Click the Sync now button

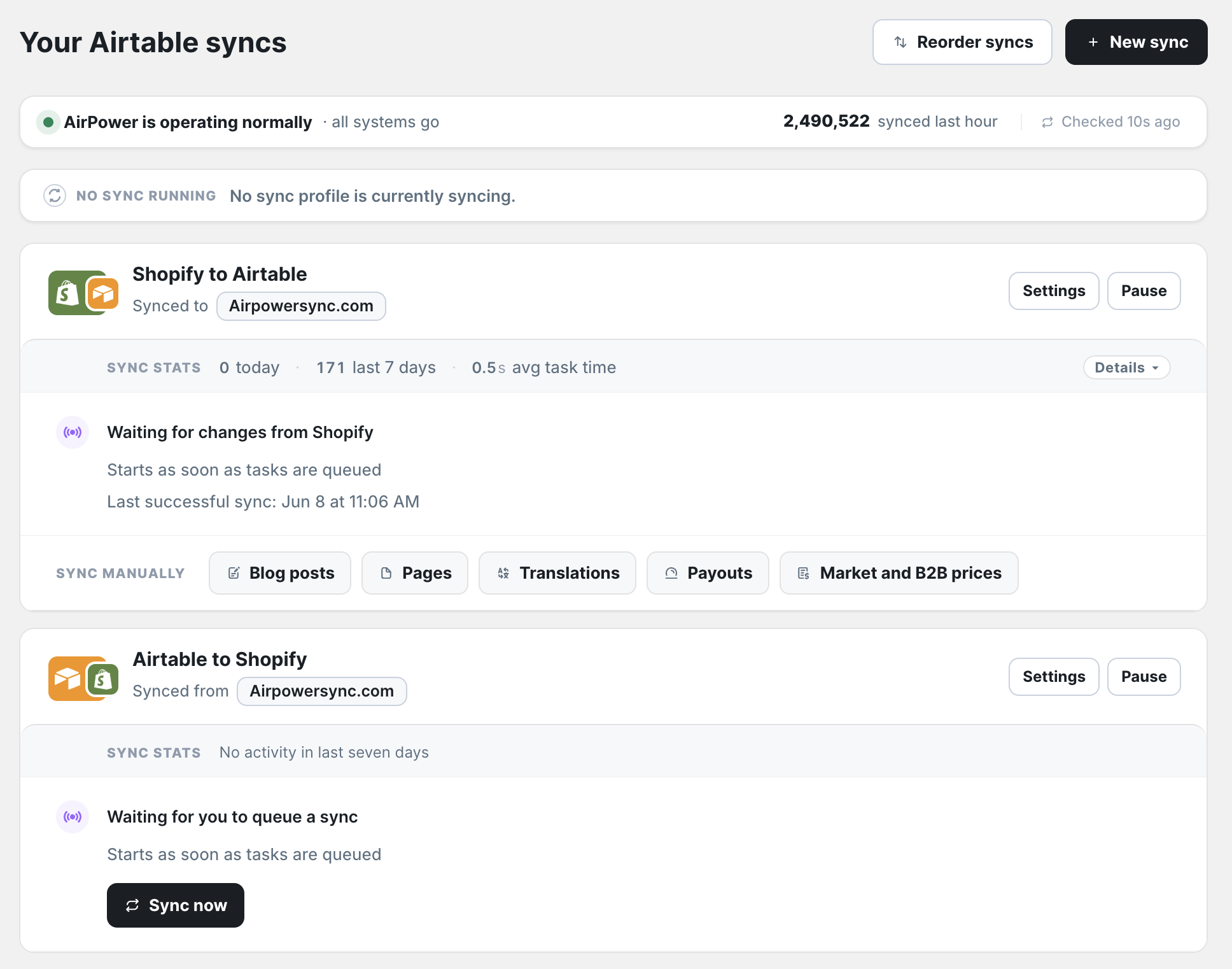tap(176, 905)
